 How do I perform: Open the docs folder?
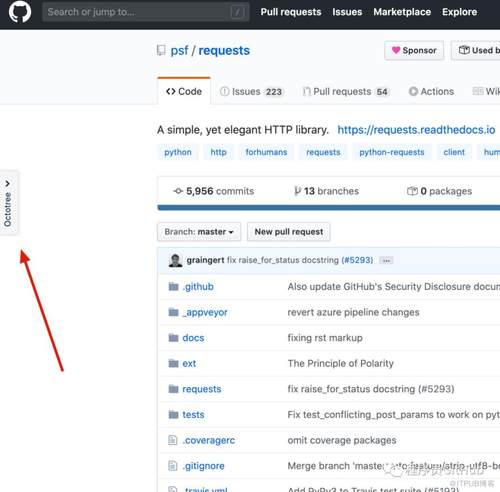193,338
